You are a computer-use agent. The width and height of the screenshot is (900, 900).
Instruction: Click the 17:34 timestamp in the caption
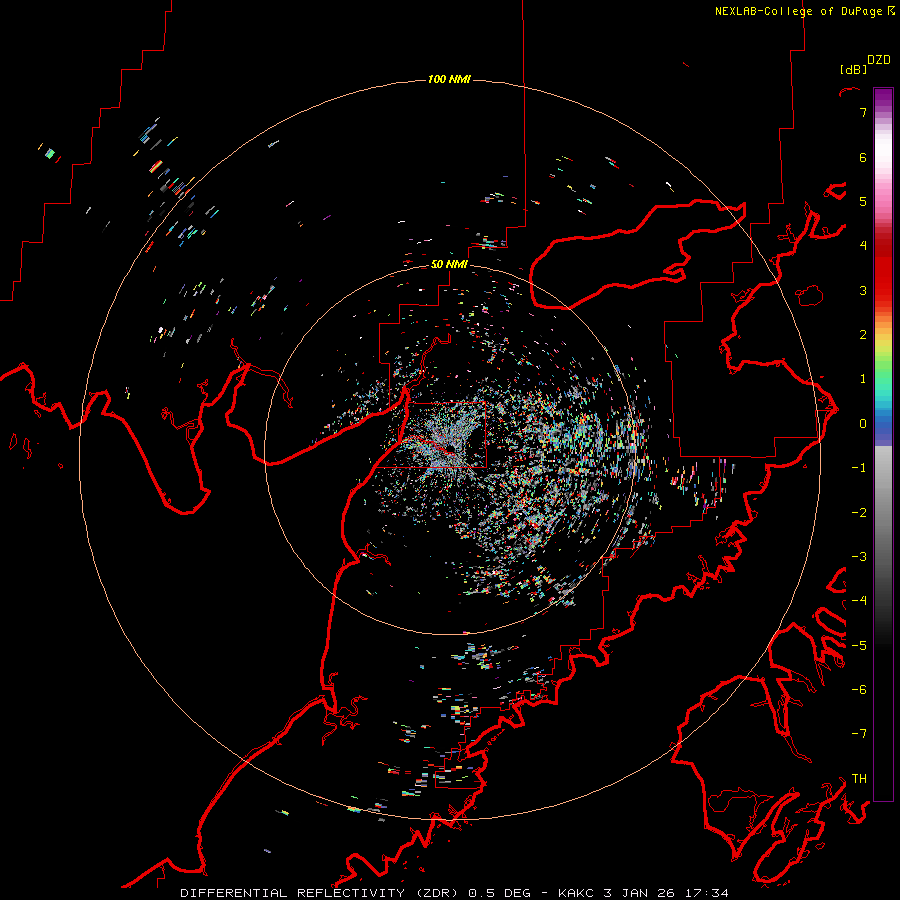coord(708,893)
